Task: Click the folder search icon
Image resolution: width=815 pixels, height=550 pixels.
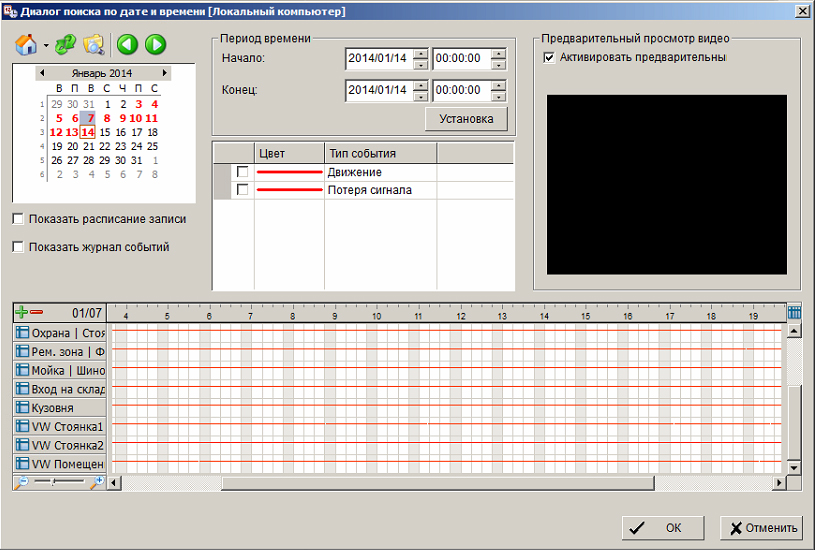Action: pos(93,44)
